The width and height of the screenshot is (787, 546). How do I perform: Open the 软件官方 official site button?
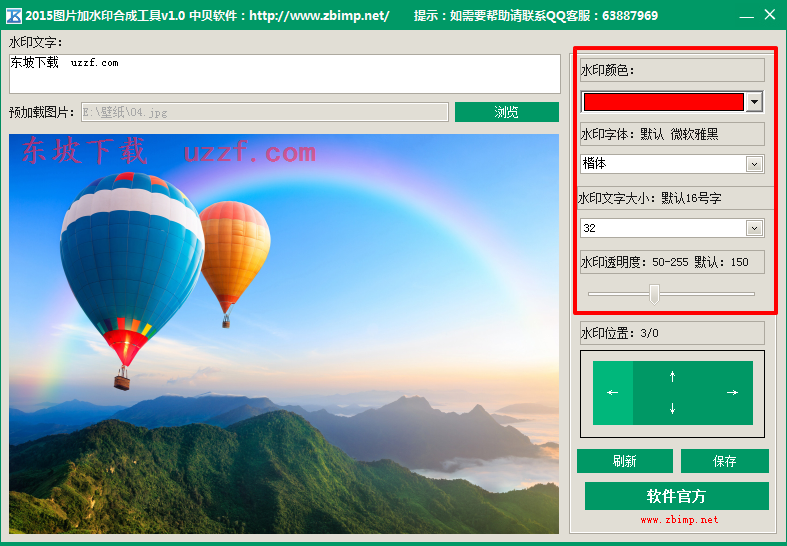677,496
